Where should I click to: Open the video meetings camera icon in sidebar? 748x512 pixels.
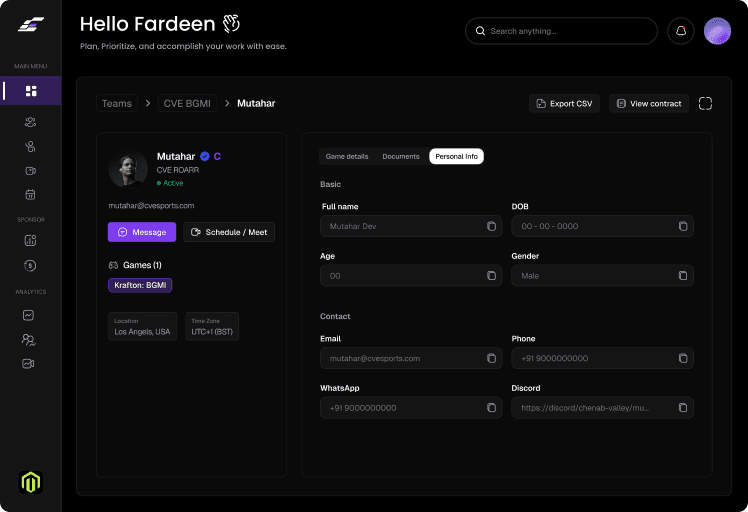(x=31, y=171)
